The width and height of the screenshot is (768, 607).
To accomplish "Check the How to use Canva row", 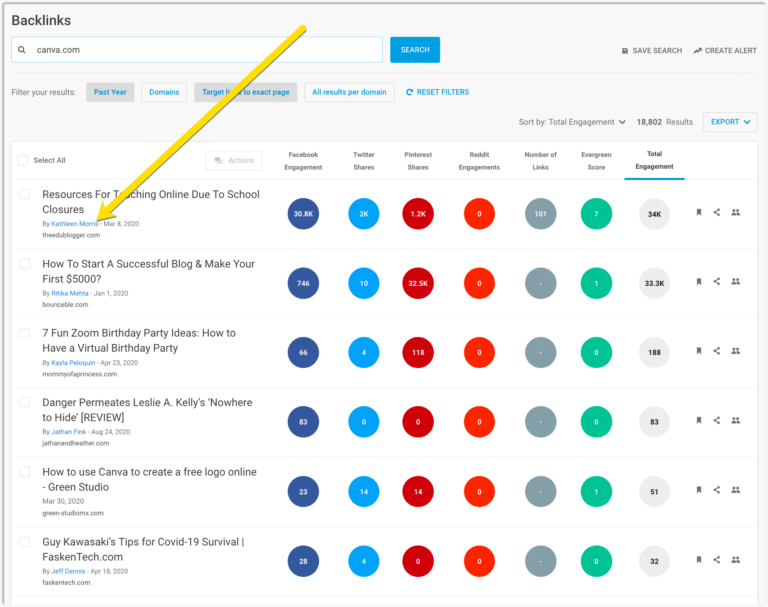I will 24,472.
